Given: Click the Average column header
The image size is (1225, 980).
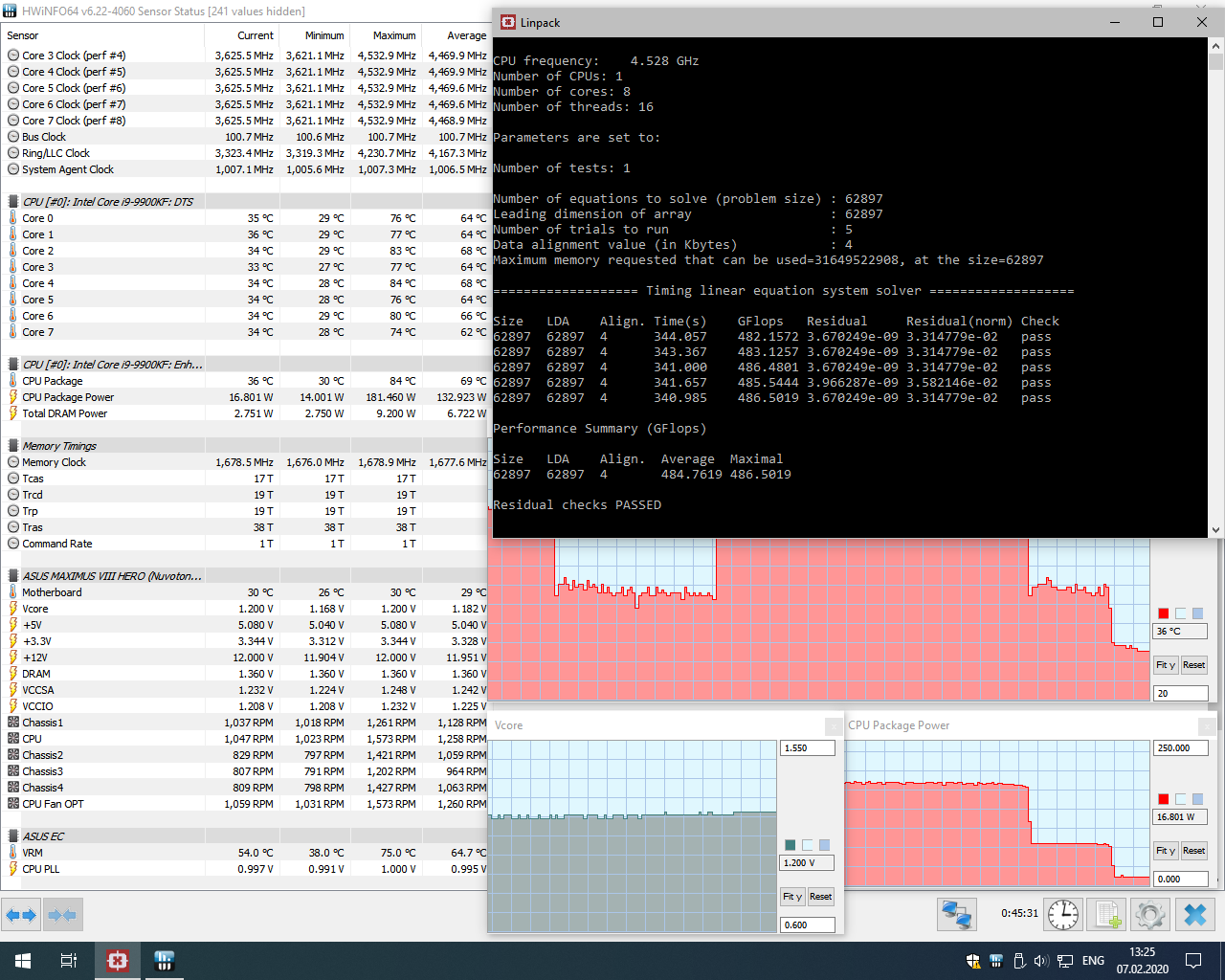Looking at the screenshot, I should pyautogui.click(x=455, y=35).
